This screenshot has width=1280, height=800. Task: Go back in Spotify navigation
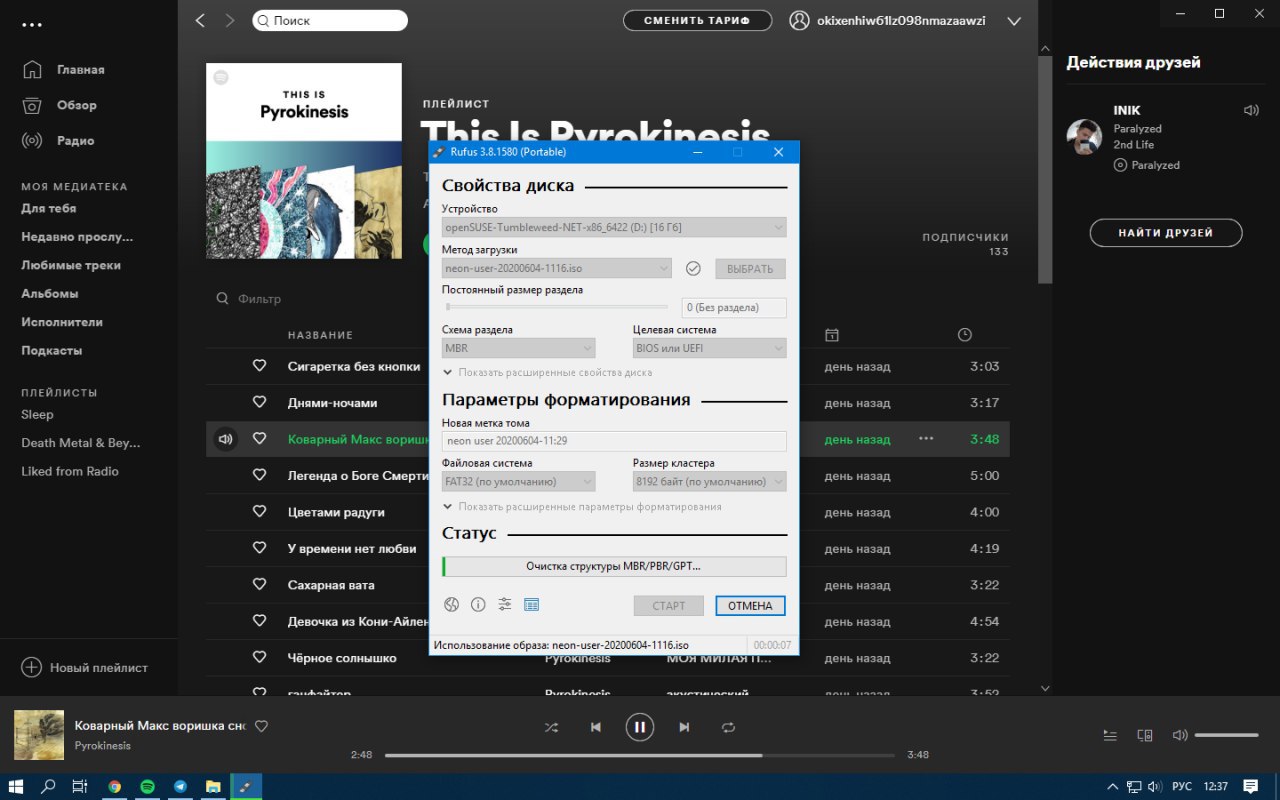coord(200,20)
